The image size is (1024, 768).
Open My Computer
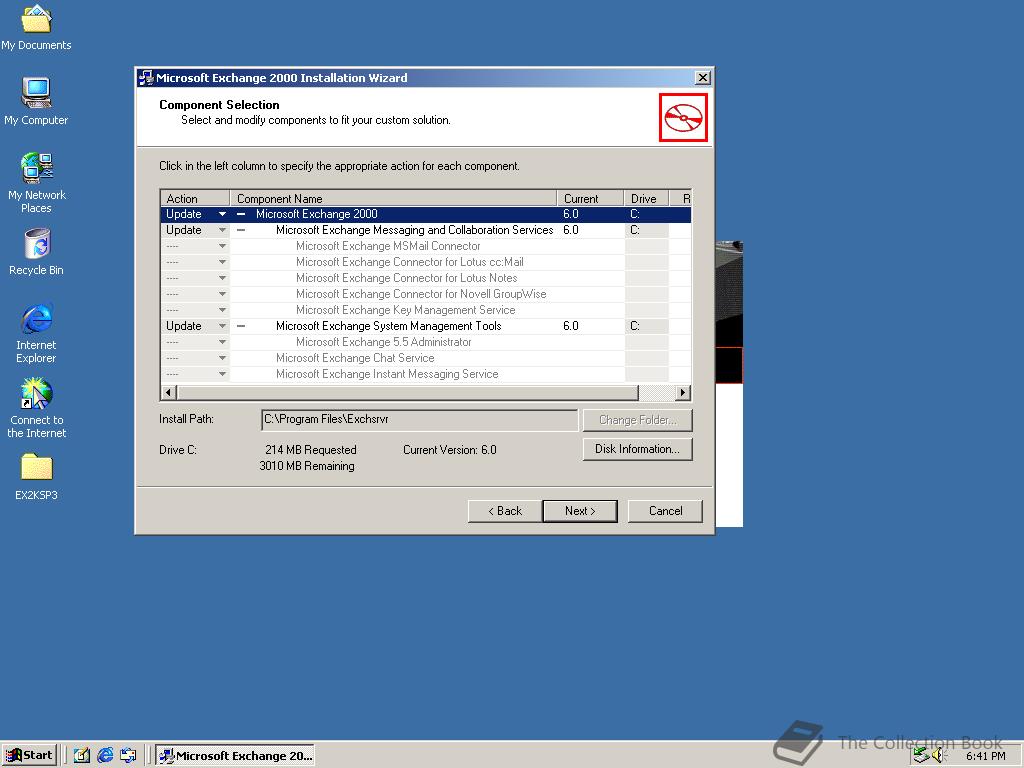coord(36,92)
